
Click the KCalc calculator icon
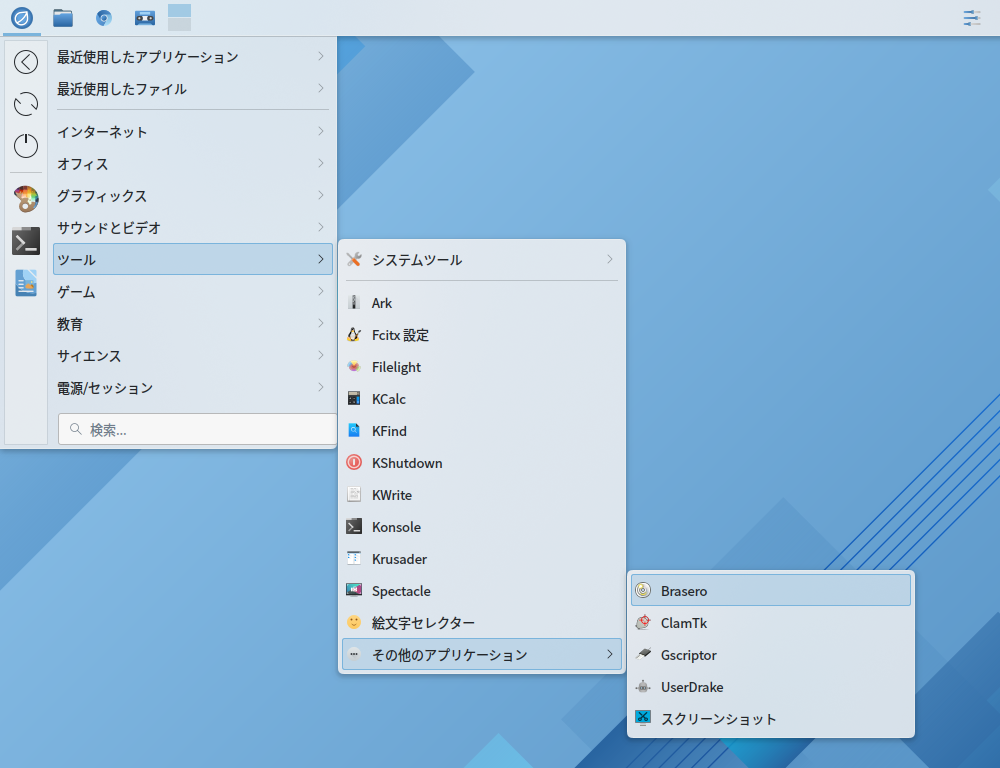[354, 398]
